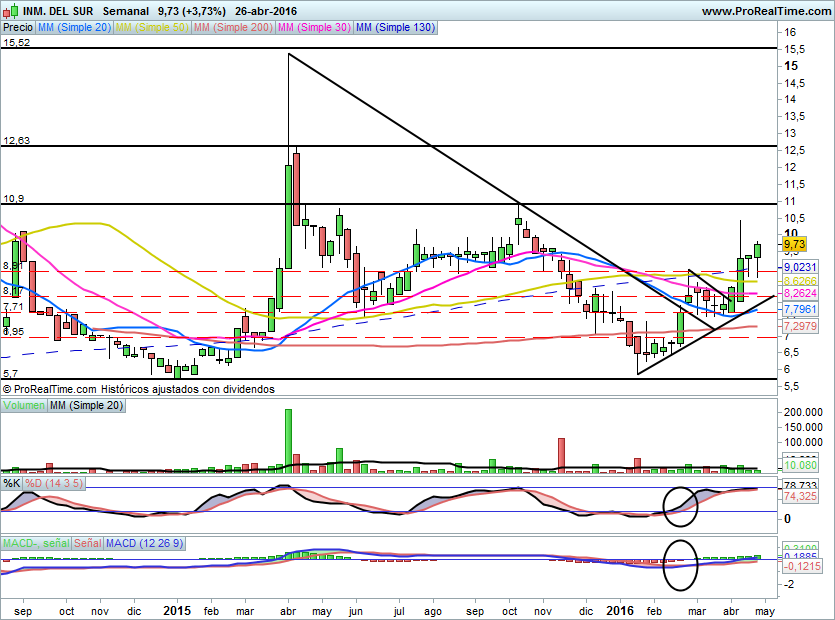Open the MACD (12 26 9) label
This screenshot has width=835, height=620.
coord(144,543)
